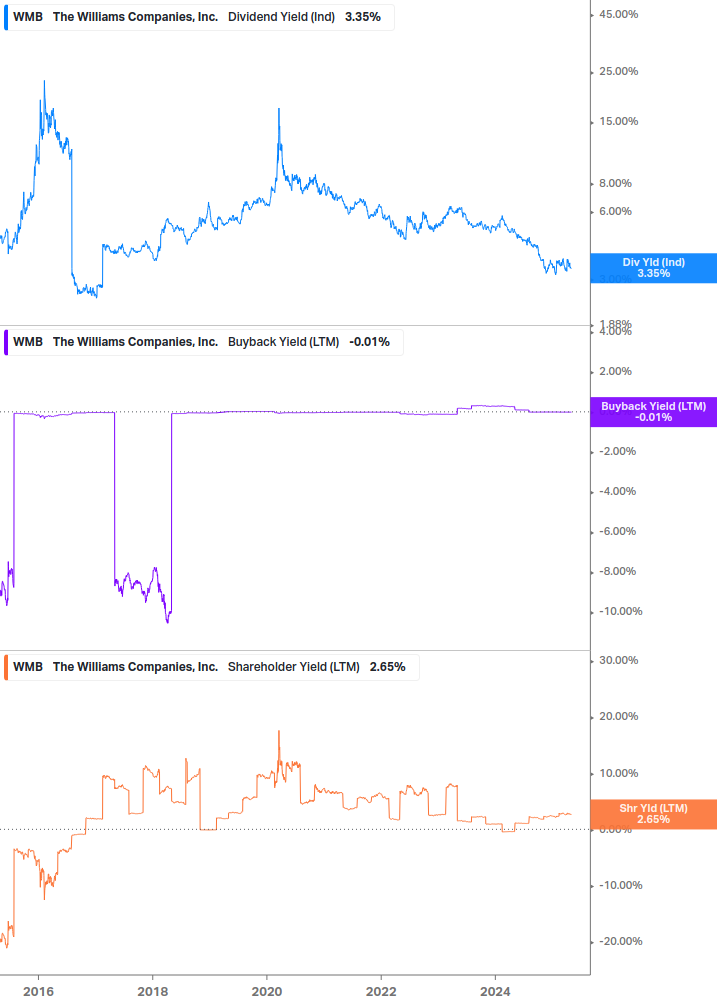Click the orange color bar of Shareholder Yield legend
Image resolution: width=717 pixels, height=1005 pixels.
coord(6,667)
